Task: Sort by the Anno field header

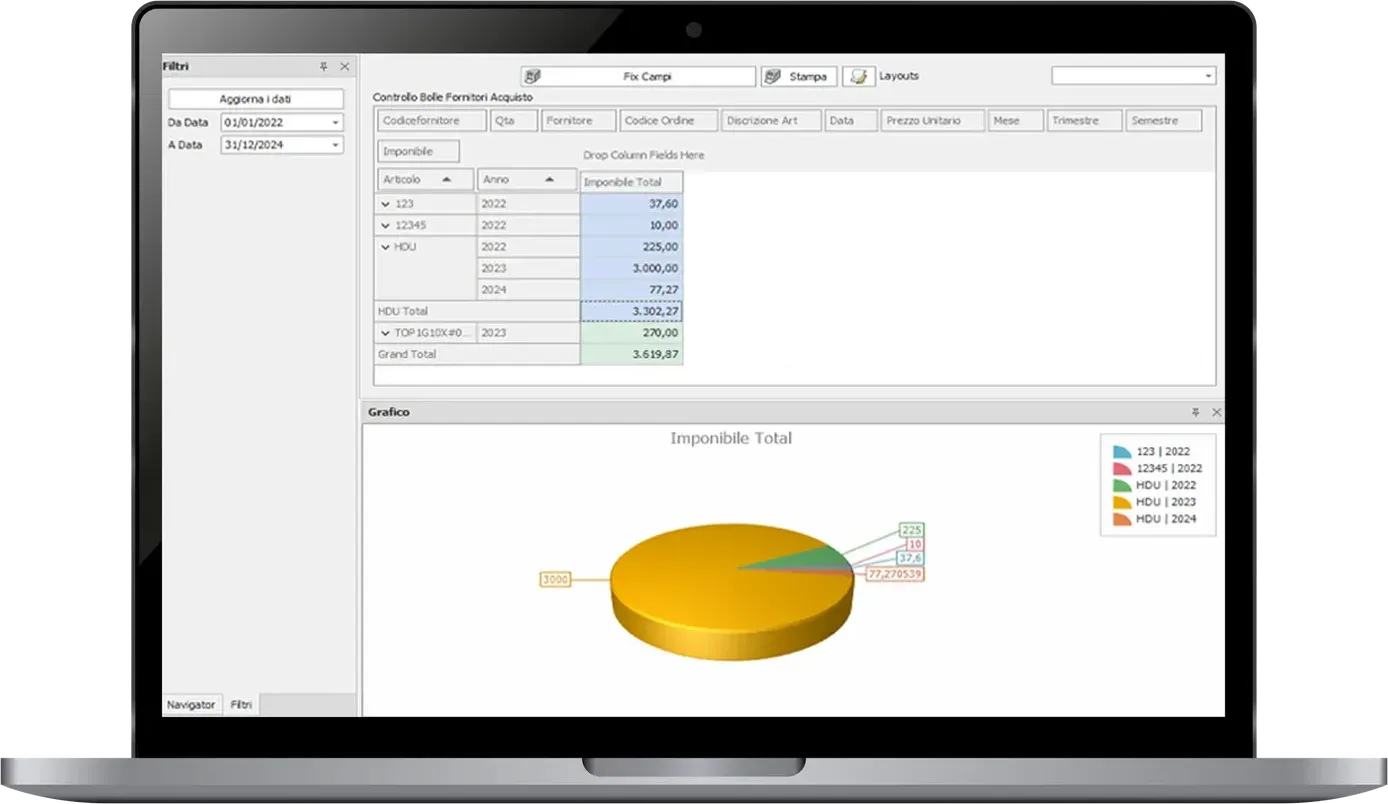Action: [x=527, y=180]
